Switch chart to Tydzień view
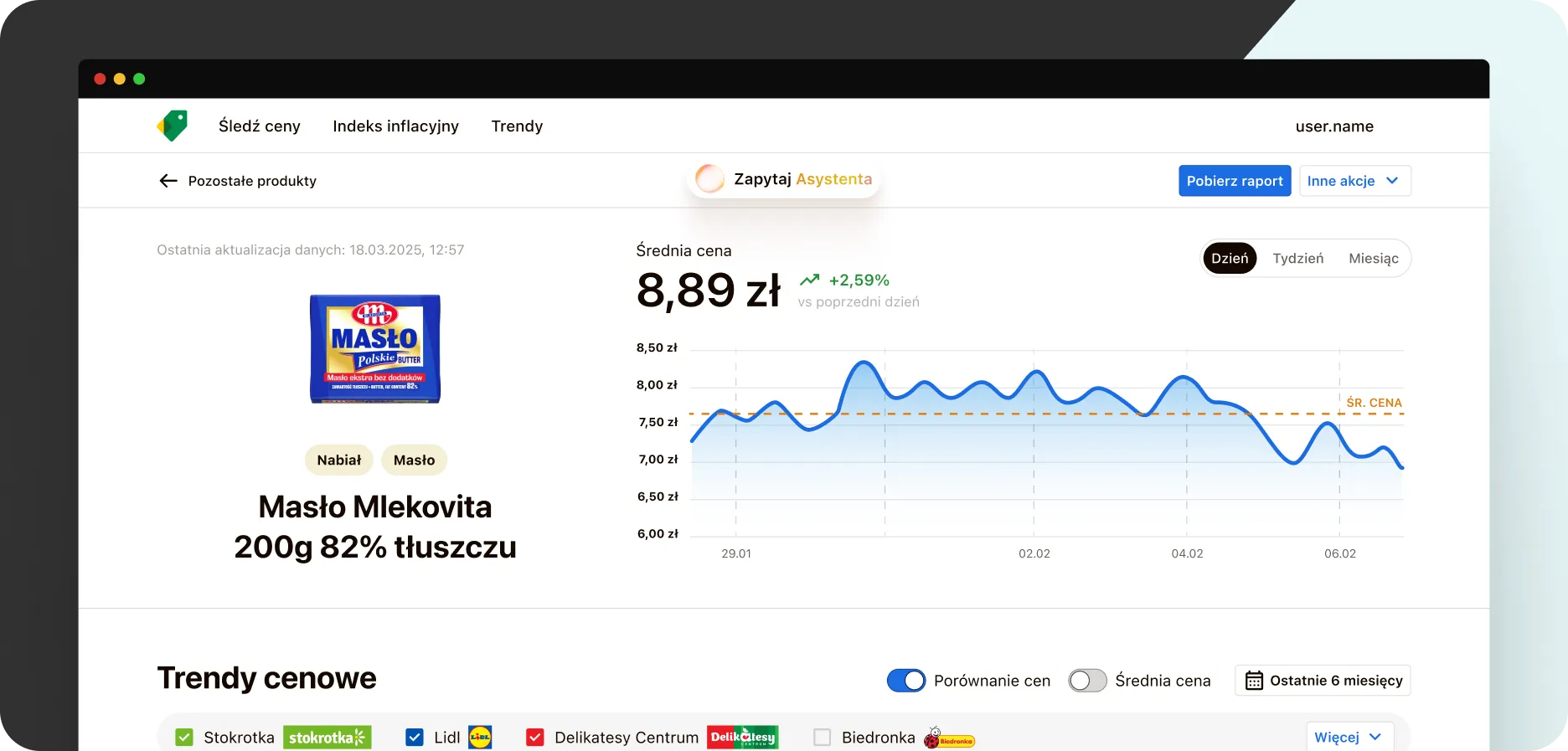 (x=1297, y=259)
